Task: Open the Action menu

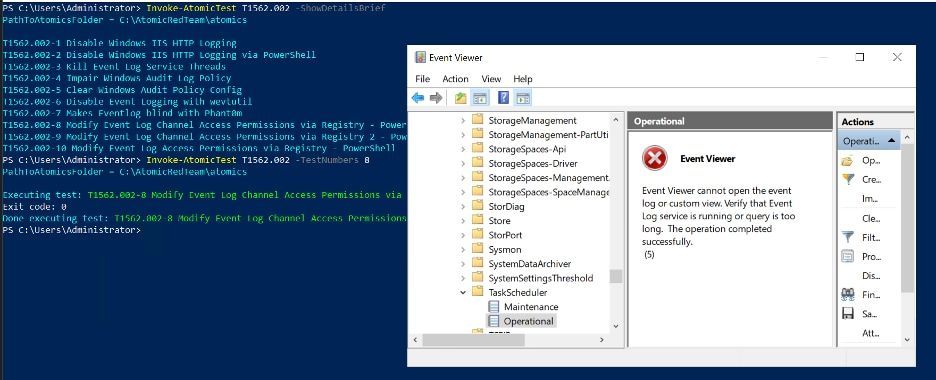Action: coord(455,79)
